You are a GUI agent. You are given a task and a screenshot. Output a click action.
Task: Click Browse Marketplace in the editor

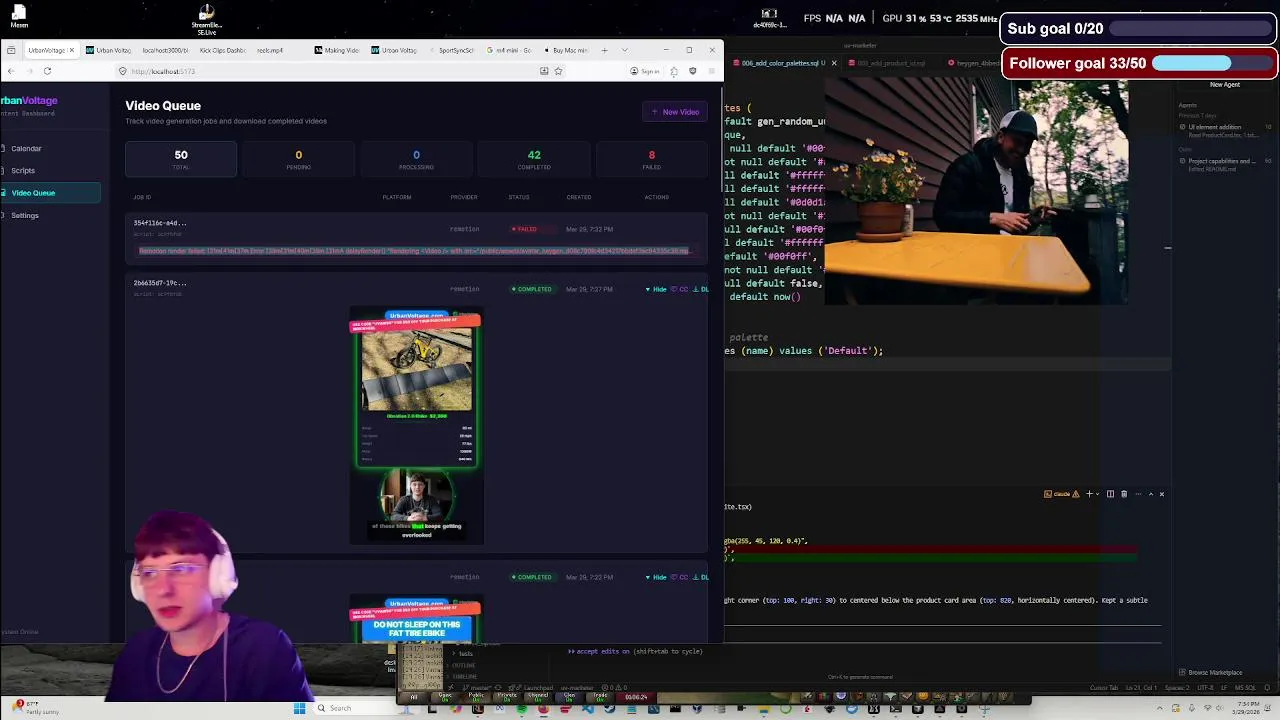pos(1210,672)
